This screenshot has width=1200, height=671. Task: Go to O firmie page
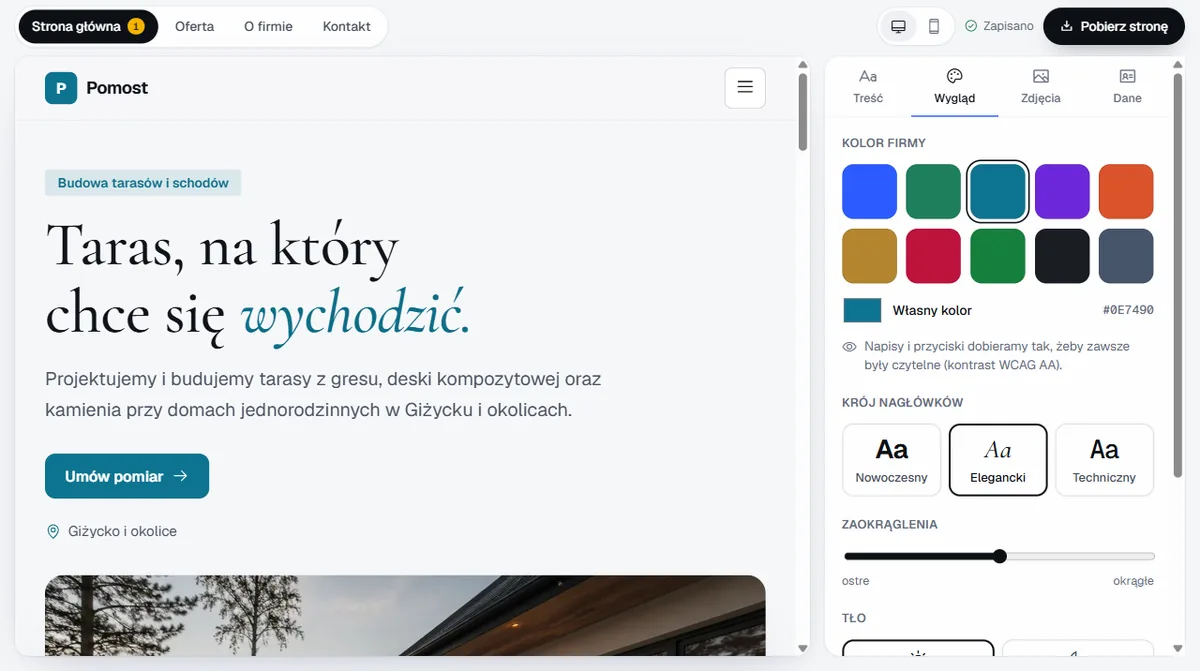(x=268, y=26)
